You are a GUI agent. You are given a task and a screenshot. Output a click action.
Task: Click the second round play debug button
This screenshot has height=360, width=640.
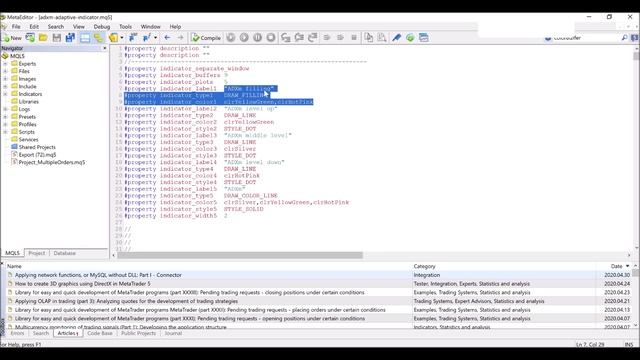tap(244, 38)
